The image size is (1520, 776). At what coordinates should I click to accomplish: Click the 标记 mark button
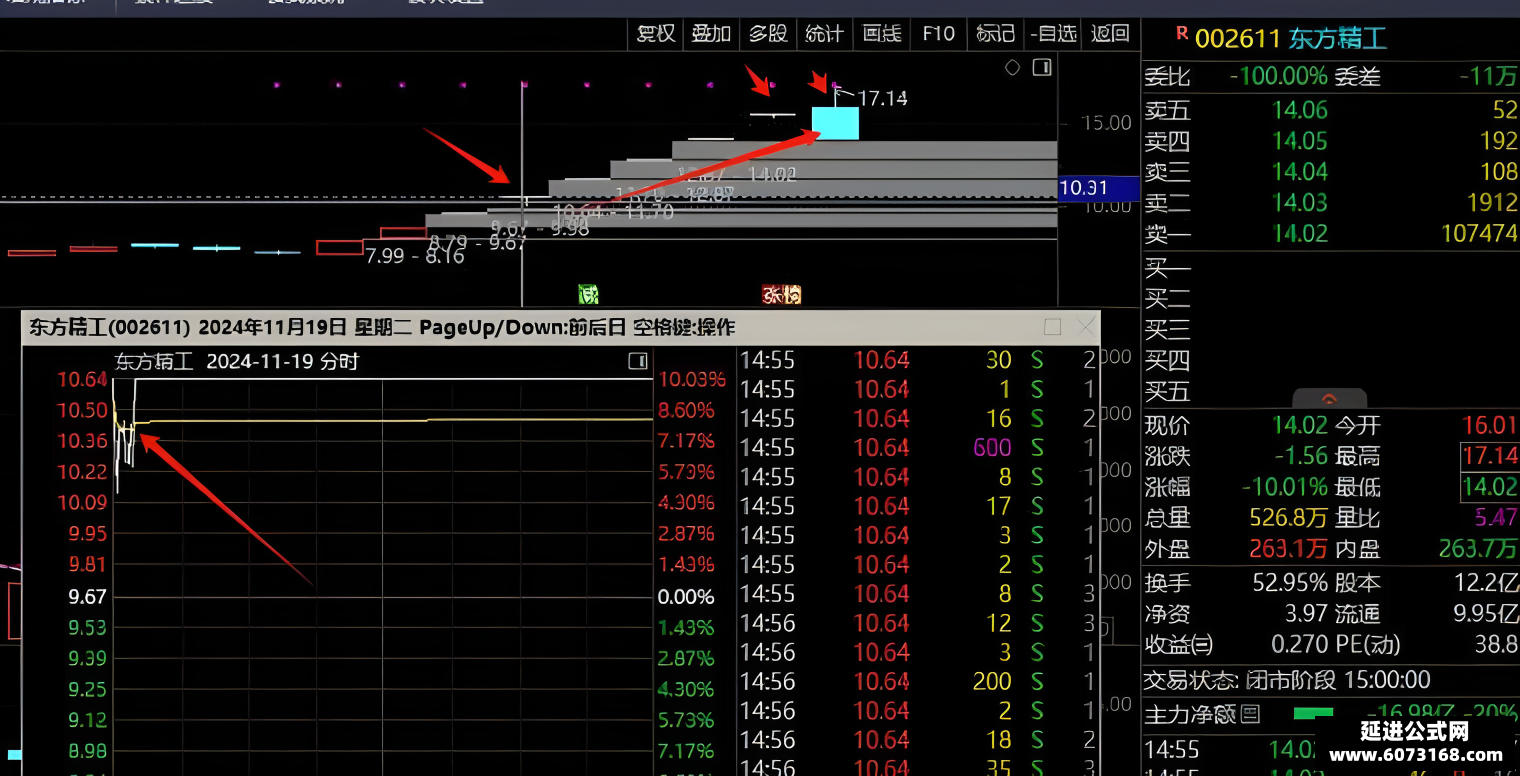[x=995, y=34]
